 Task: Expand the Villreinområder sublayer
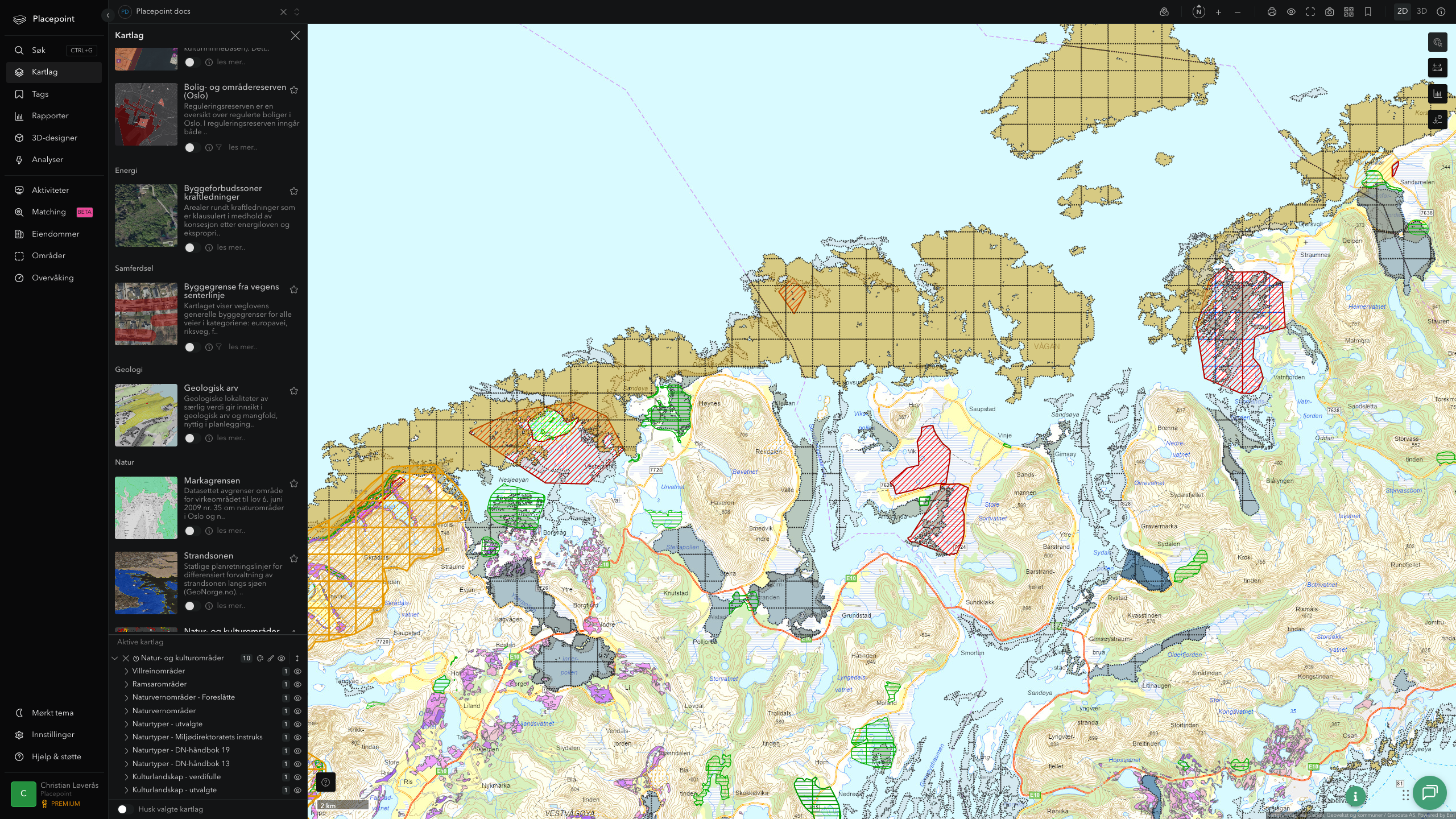coord(126,672)
